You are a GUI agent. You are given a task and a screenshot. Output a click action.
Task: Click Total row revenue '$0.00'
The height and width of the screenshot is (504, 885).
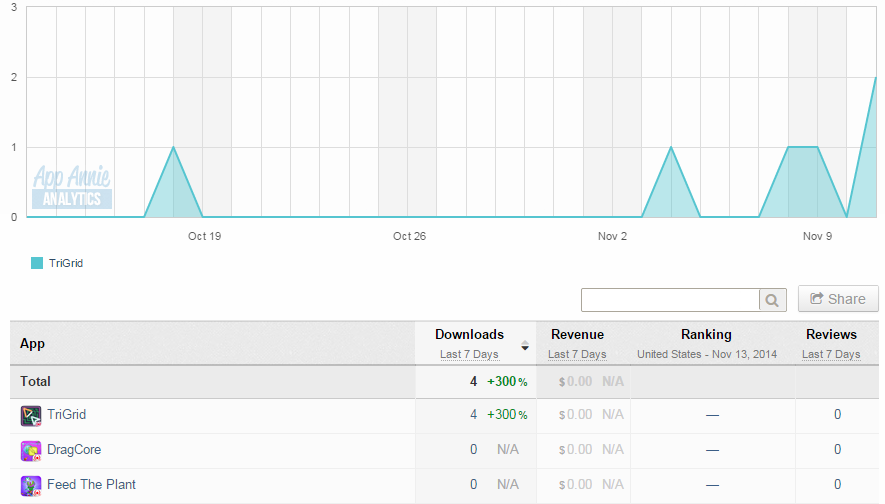[575, 382]
